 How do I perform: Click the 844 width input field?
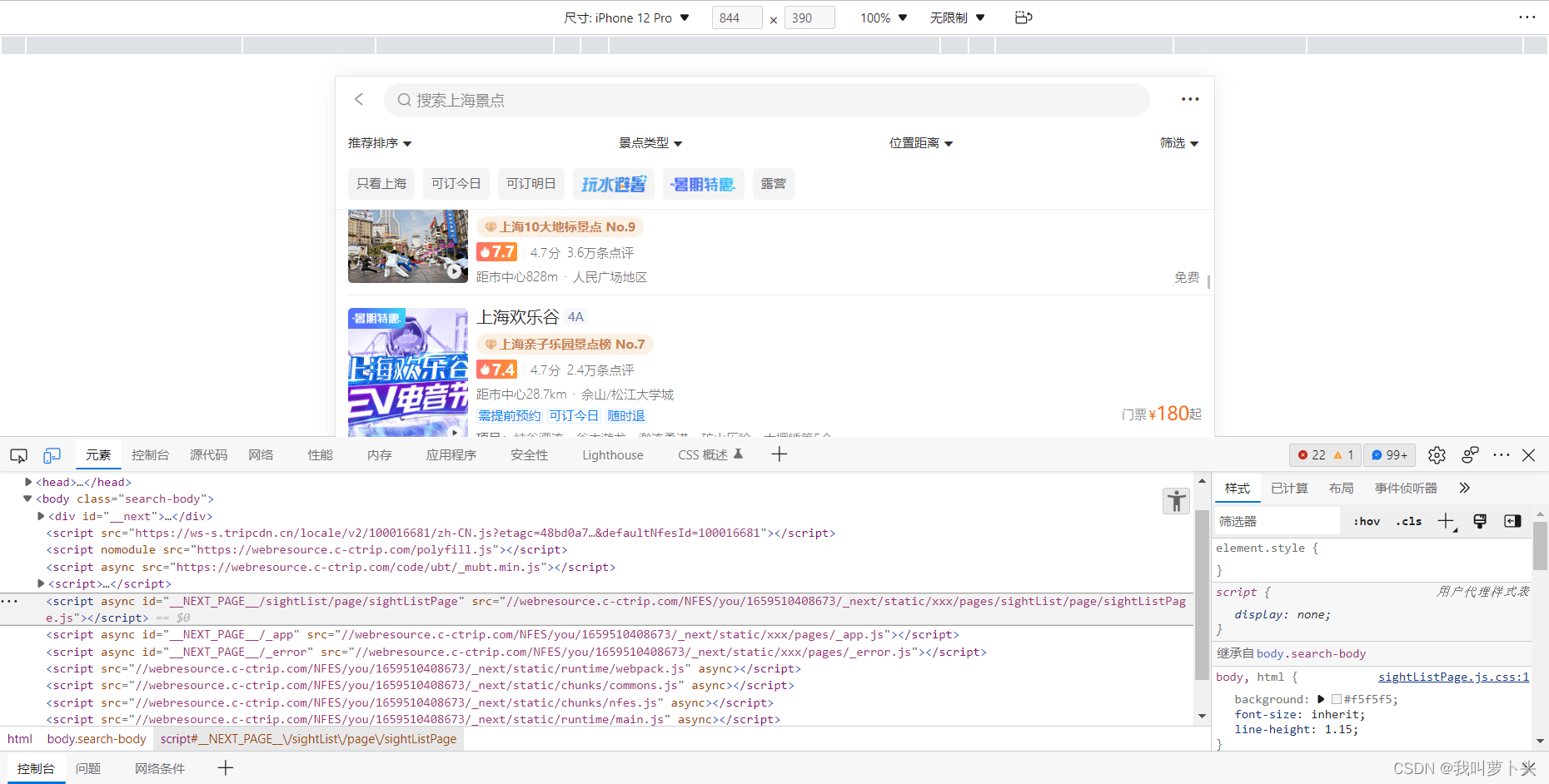737,17
